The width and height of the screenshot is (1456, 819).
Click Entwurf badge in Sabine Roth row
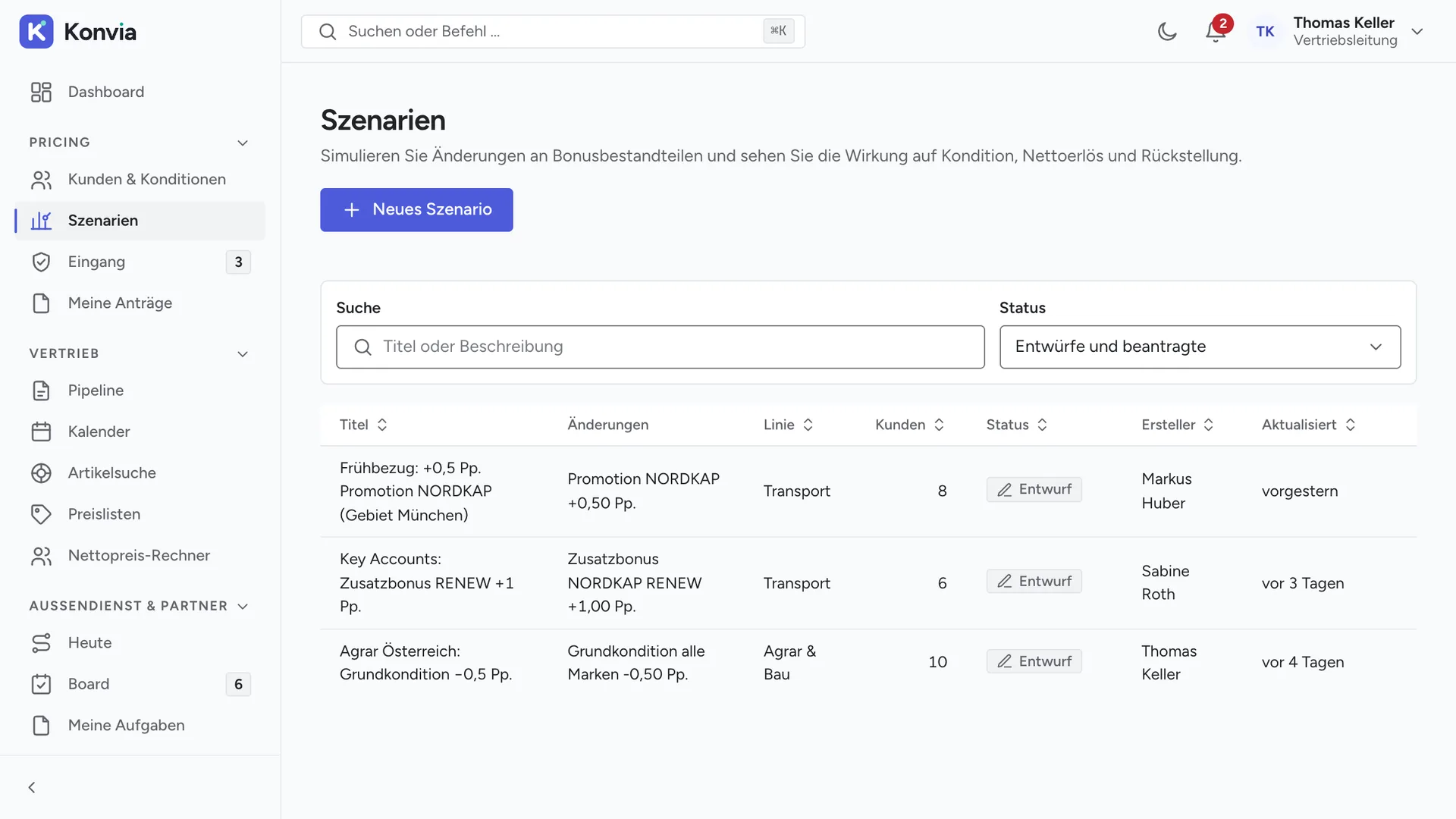(x=1034, y=581)
